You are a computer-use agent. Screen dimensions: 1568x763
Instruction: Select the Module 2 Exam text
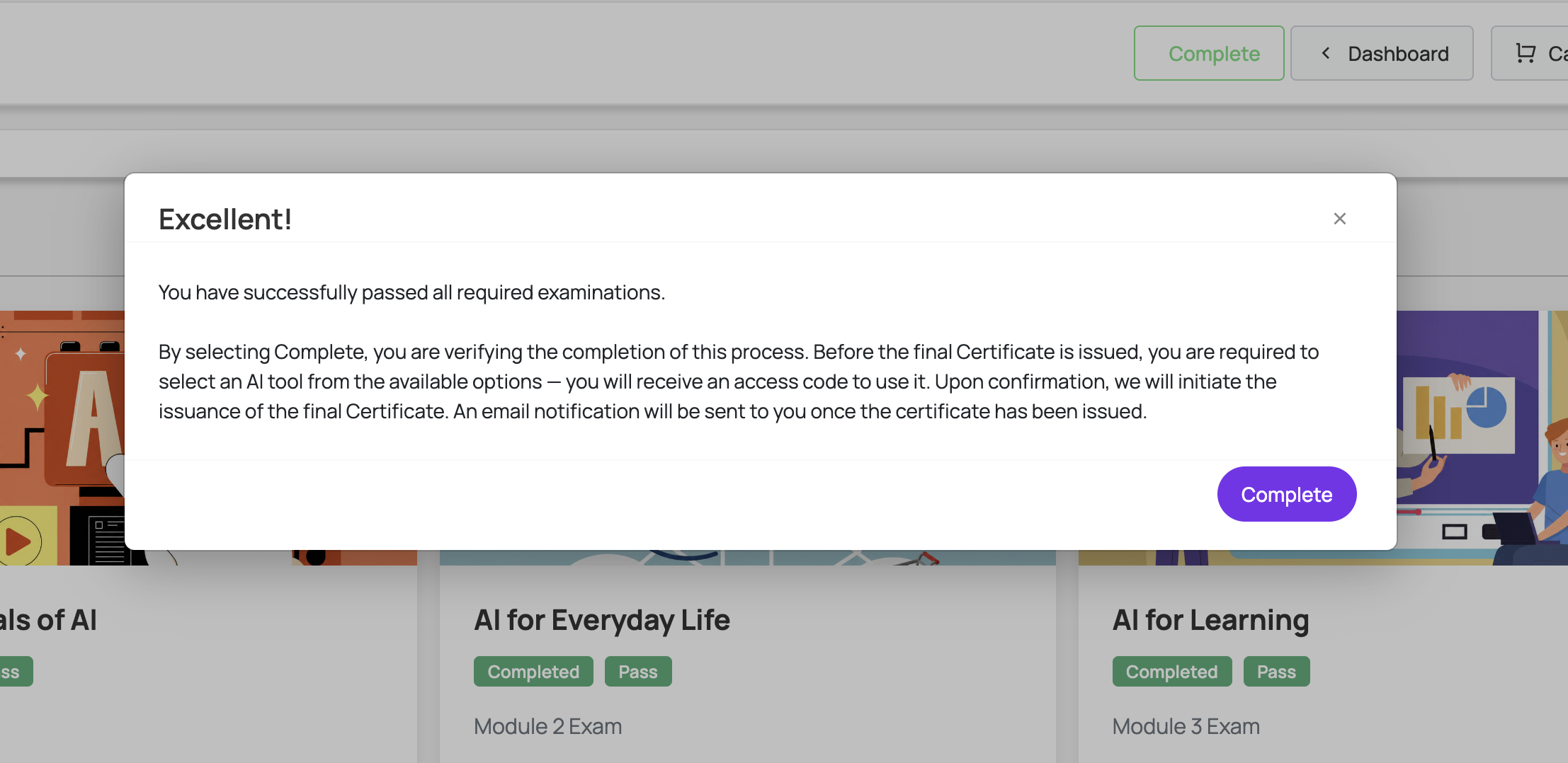547,726
